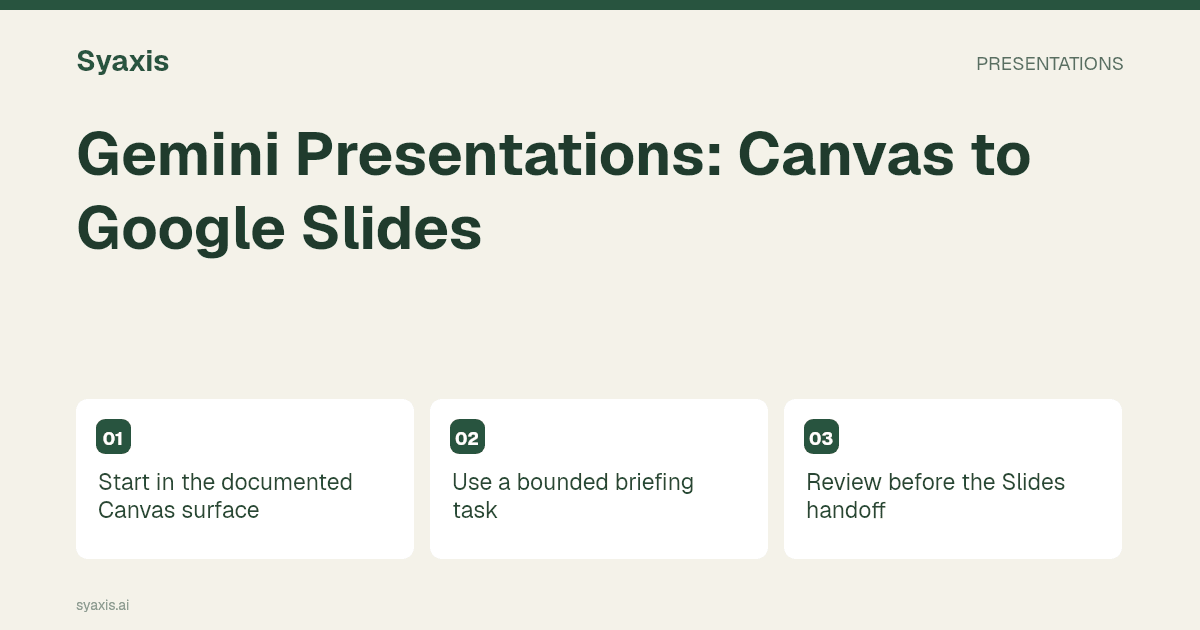Image resolution: width=1200 pixels, height=630 pixels.
Task: Select the "Start in the documented" text line
Action: click(x=225, y=482)
